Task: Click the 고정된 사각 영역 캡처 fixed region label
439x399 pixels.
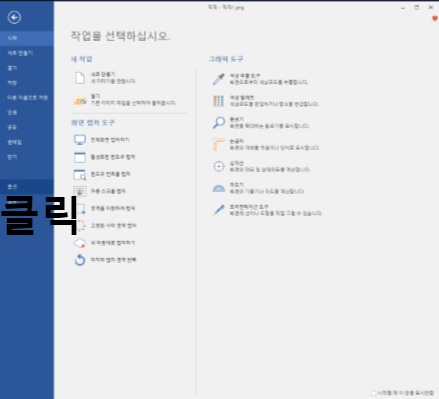Action: (114, 226)
